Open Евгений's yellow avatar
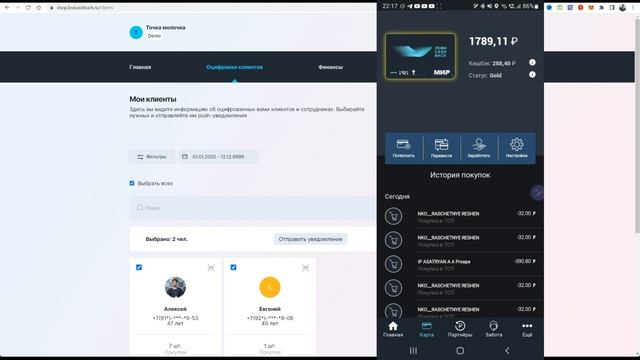This screenshot has height=360, width=640. pyautogui.click(x=270, y=287)
